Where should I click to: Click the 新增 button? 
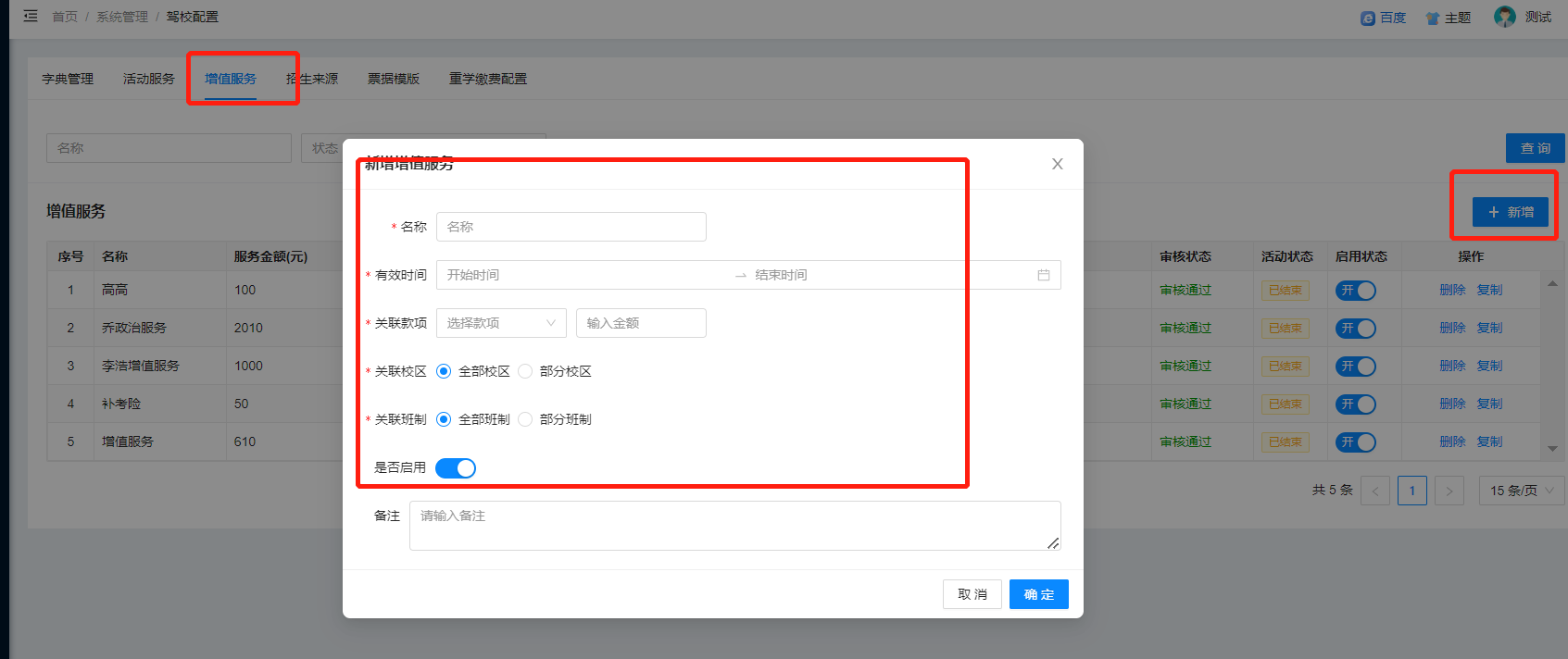click(x=1511, y=212)
